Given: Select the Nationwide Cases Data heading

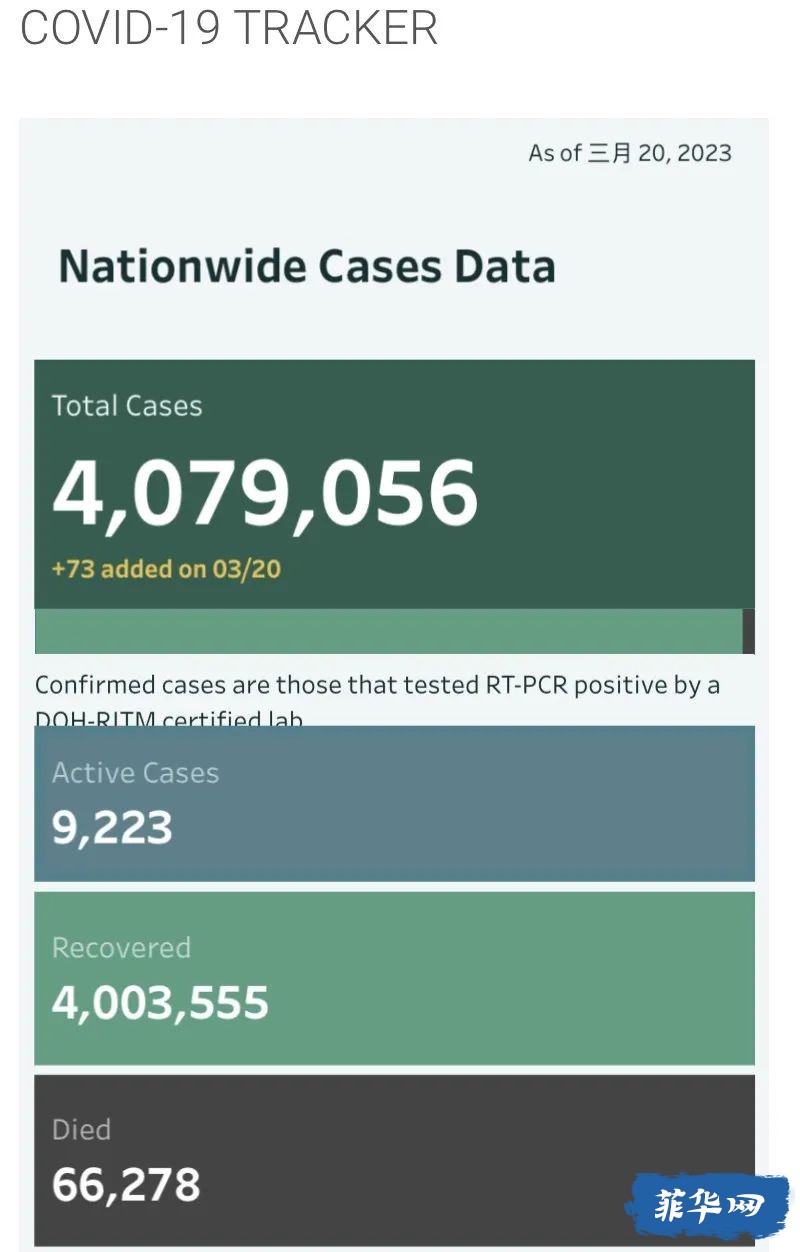Looking at the screenshot, I should click(307, 267).
